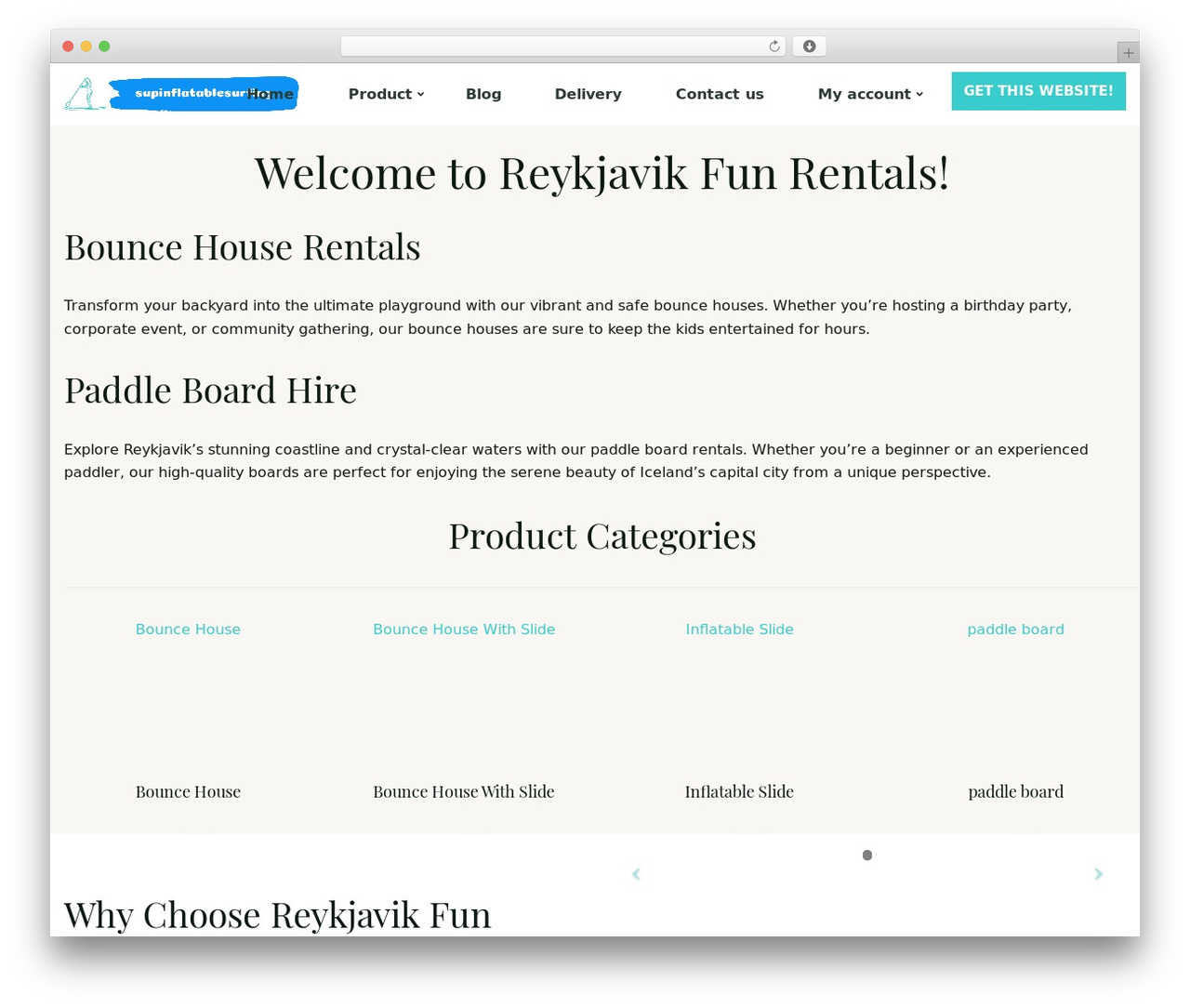The width and height of the screenshot is (1190, 1008).
Task: Add a new browser tab
Action: pyautogui.click(x=1128, y=53)
